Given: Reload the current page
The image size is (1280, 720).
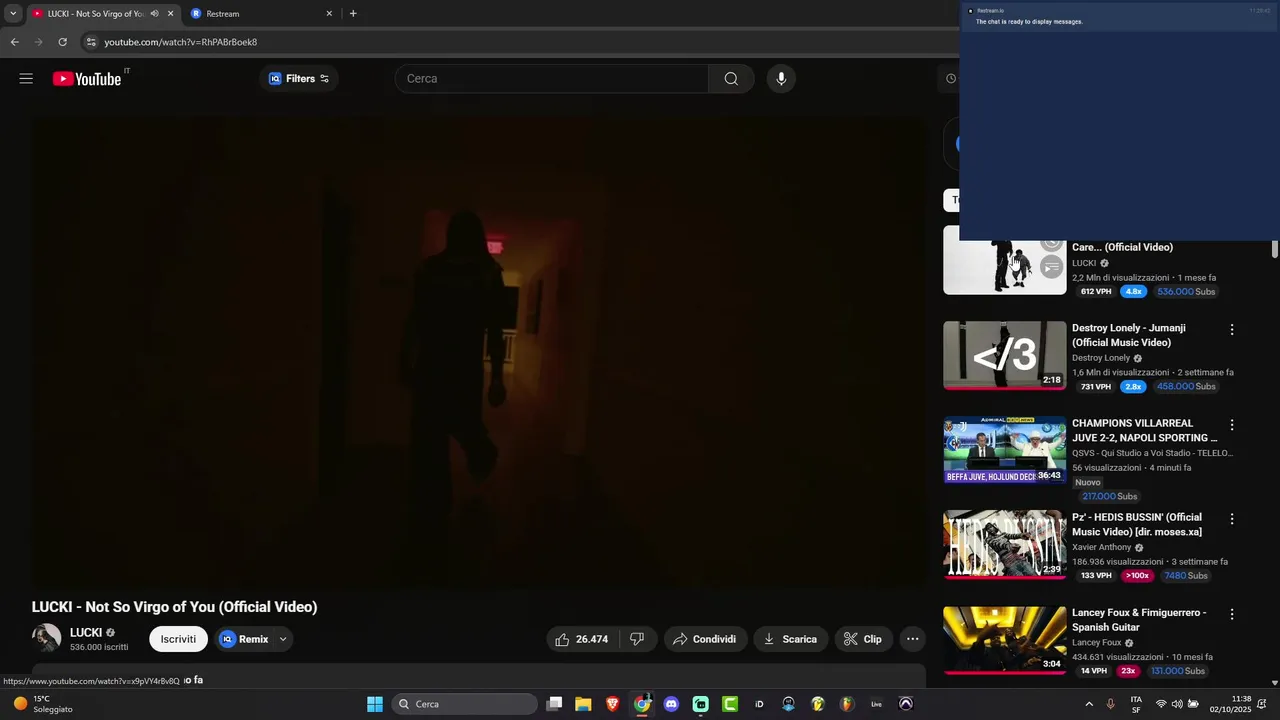Looking at the screenshot, I should [63, 42].
